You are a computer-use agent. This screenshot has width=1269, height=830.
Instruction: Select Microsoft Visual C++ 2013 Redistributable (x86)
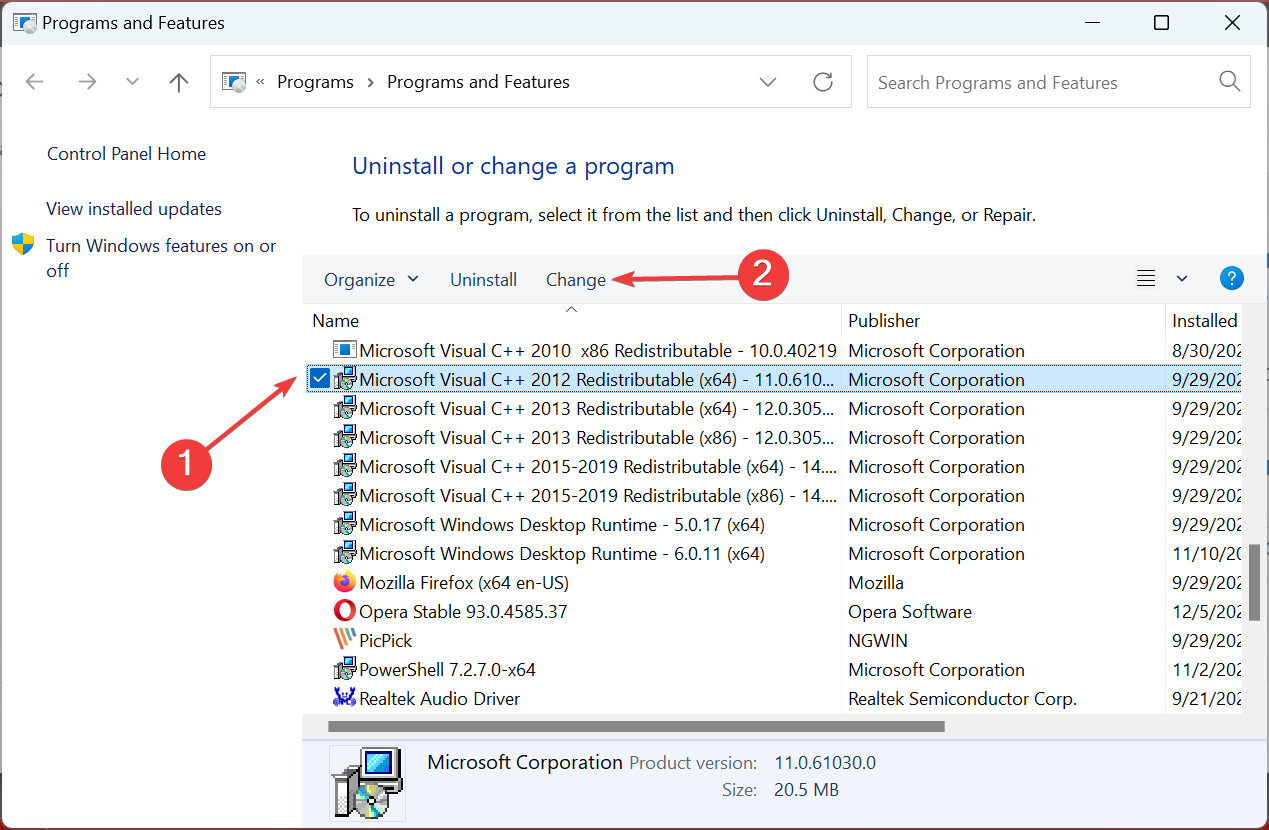598,437
